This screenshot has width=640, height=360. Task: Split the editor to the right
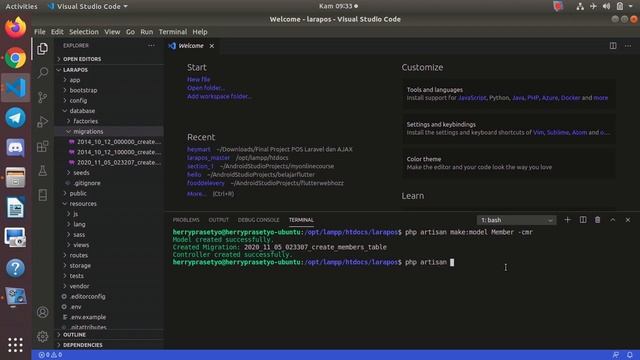tap(613, 46)
